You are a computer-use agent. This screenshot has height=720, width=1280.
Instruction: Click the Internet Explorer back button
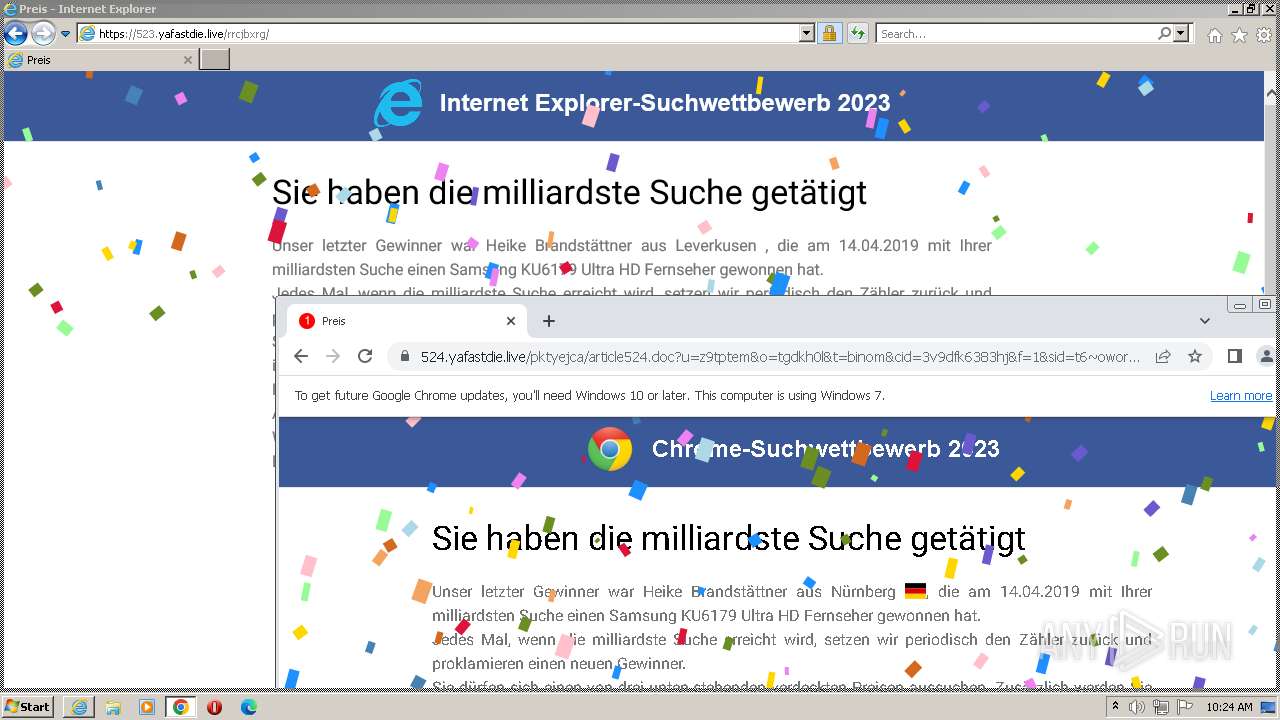(x=15, y=33)
